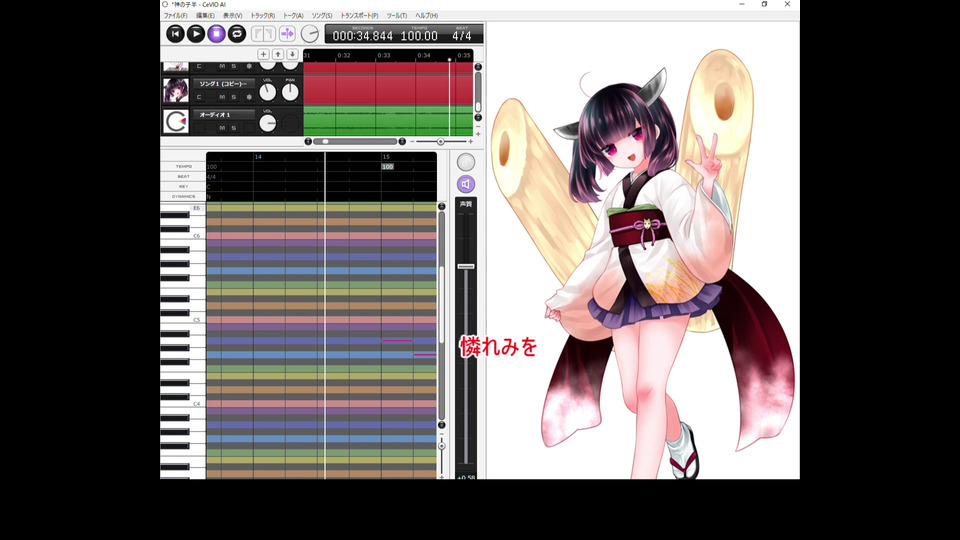Open the 編集(E) menu

pos(205,15)
